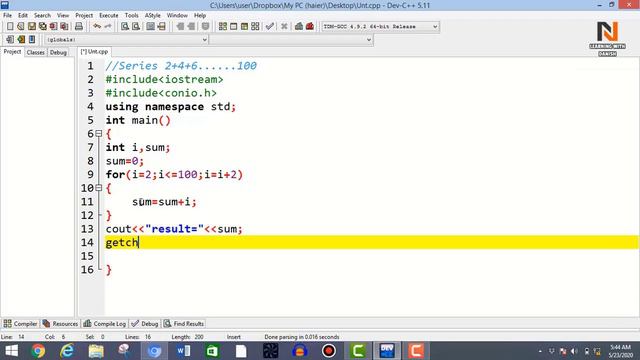This screenshot has width=640, height=360.
Task: Click the Save All toolbar icon
Action: tap(42, 27)
